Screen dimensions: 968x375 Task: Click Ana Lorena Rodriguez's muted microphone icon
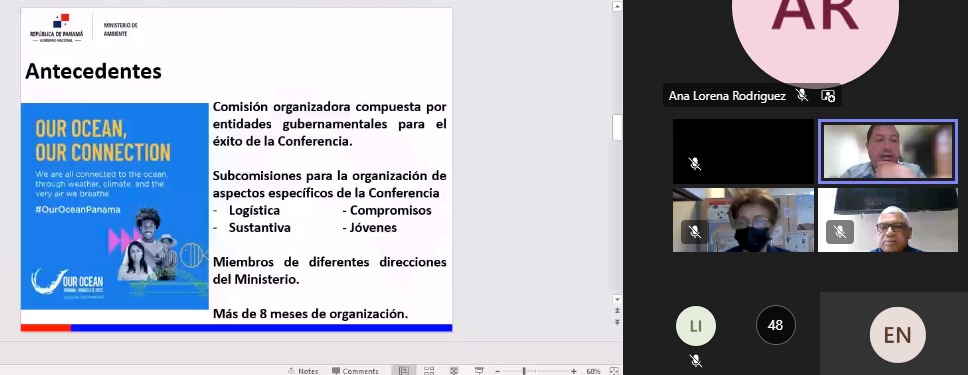802,95
